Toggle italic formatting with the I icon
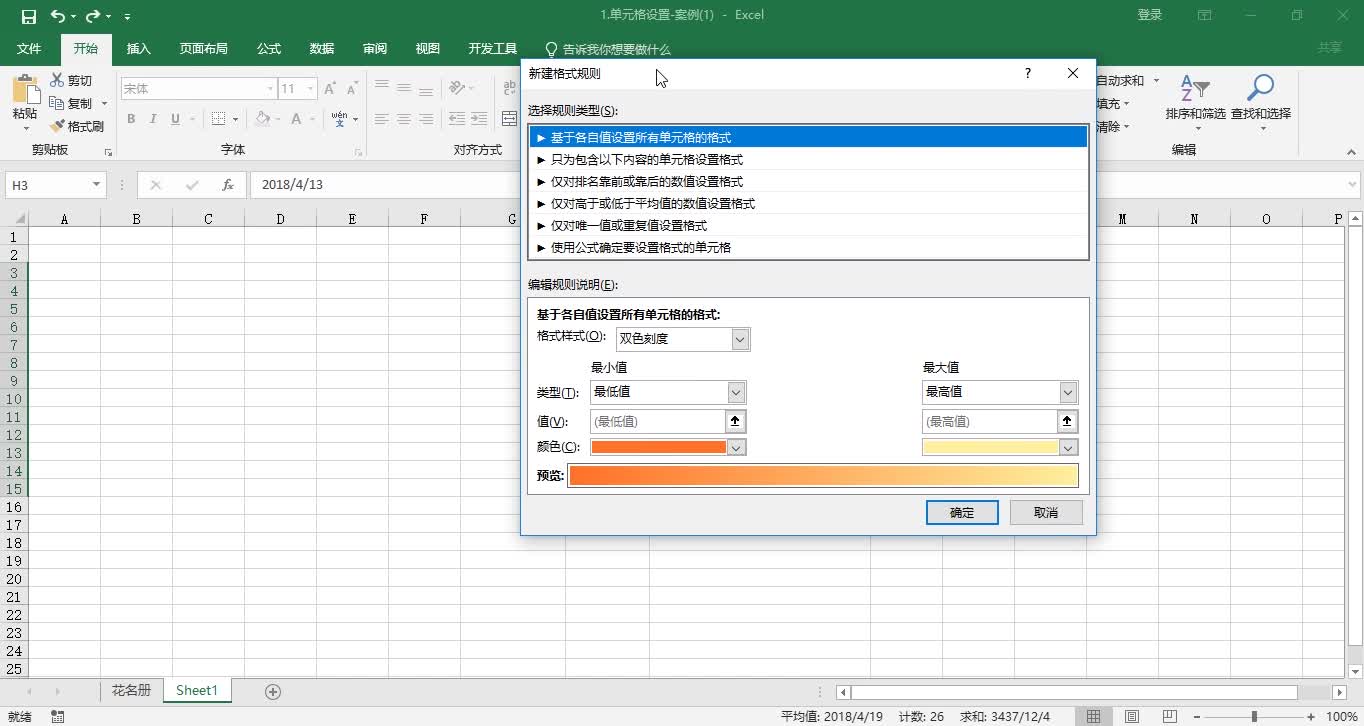This screenshot has width=1364, height=726. 152,118
